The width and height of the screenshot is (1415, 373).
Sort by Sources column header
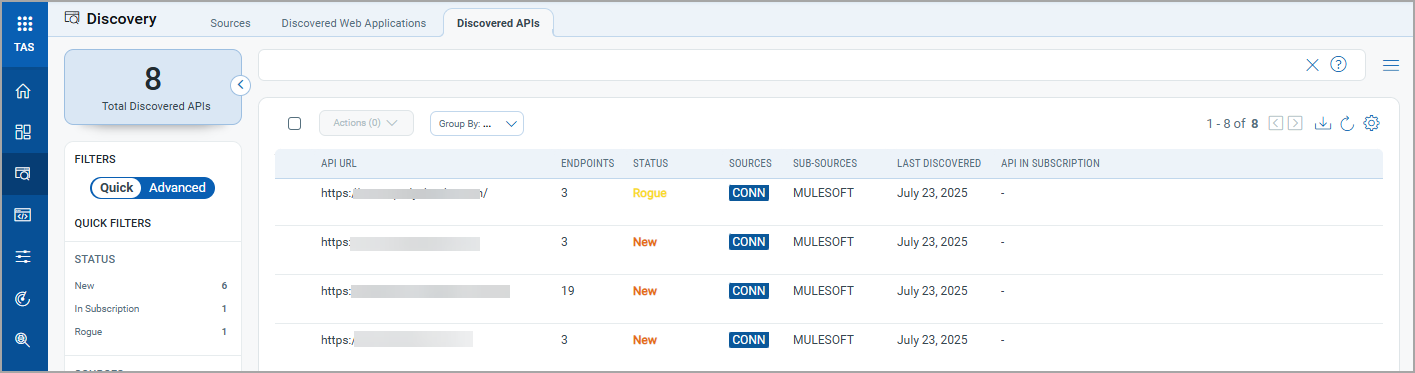(750, 164)
